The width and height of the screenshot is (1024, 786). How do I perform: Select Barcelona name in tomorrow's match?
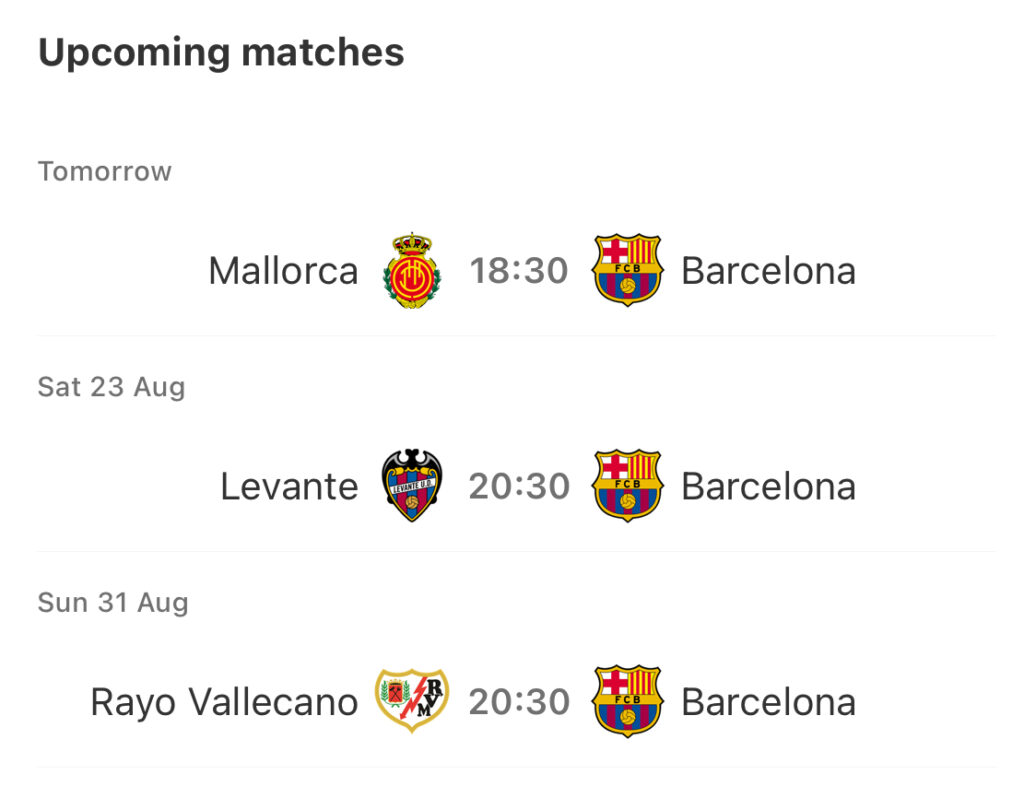[x=769, y=271]
